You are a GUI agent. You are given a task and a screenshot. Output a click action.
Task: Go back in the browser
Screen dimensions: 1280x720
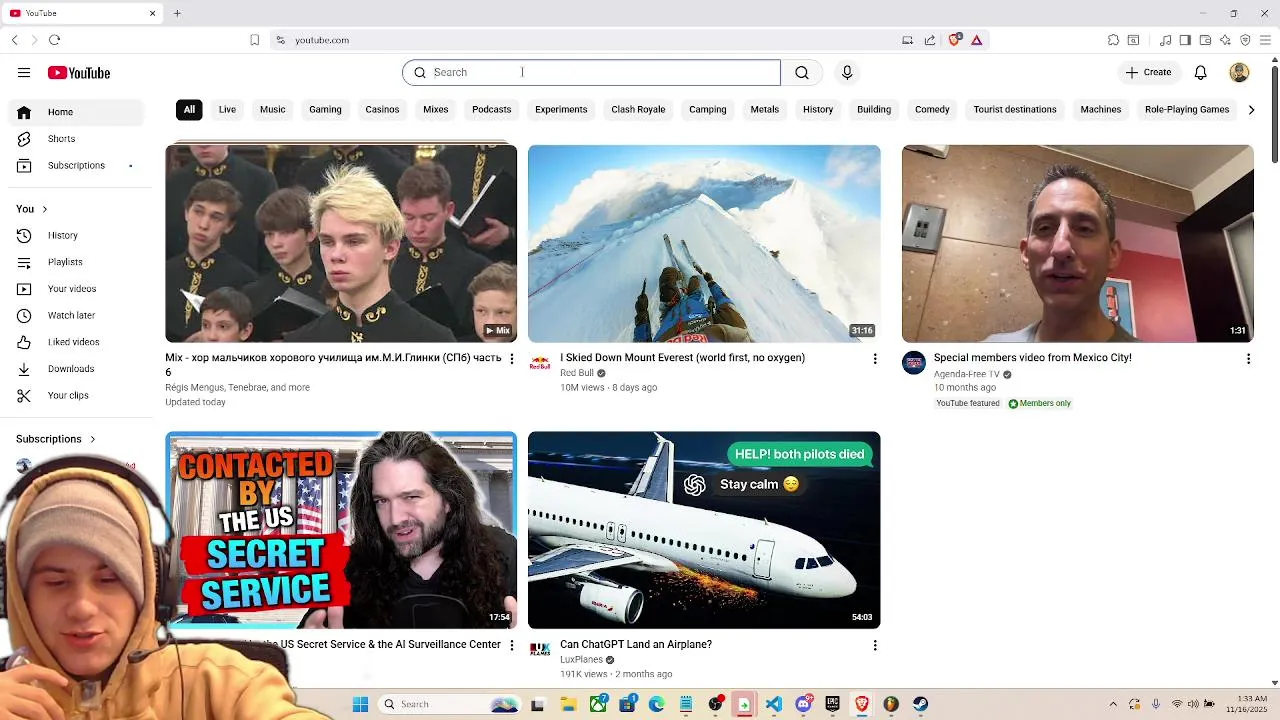(x=14, y=40)
